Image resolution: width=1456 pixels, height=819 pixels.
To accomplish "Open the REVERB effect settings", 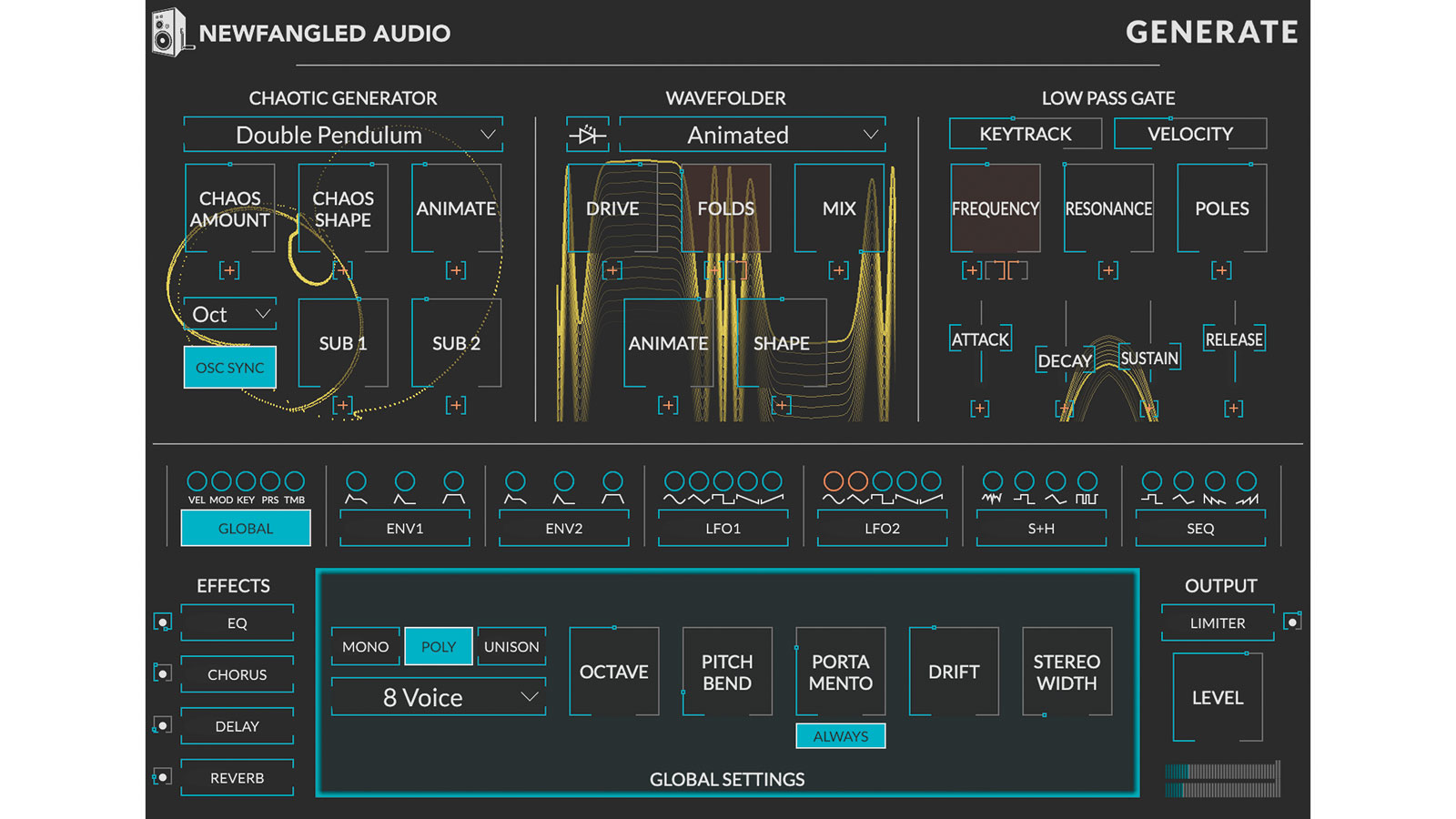I will (238, 778).
